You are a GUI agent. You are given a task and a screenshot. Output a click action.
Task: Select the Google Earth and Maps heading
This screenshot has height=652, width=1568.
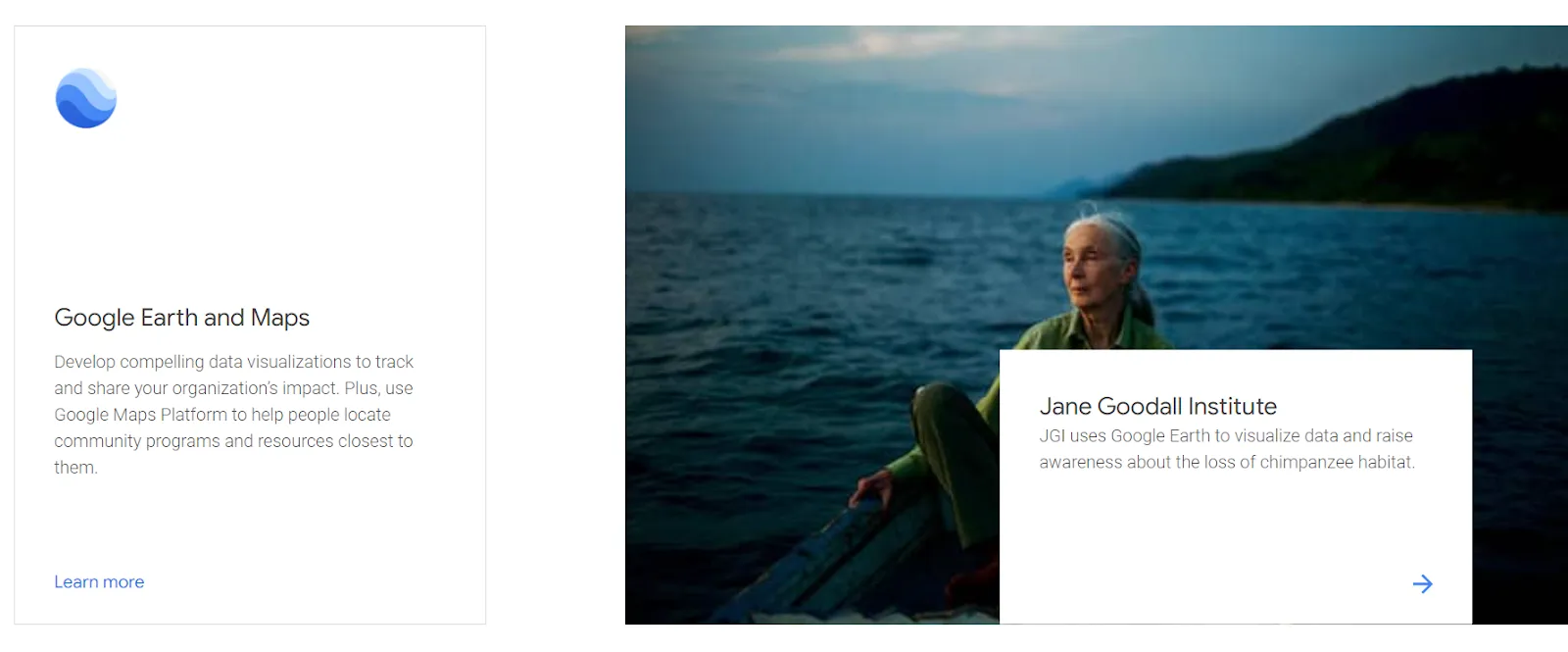click(x=182, y=318)
